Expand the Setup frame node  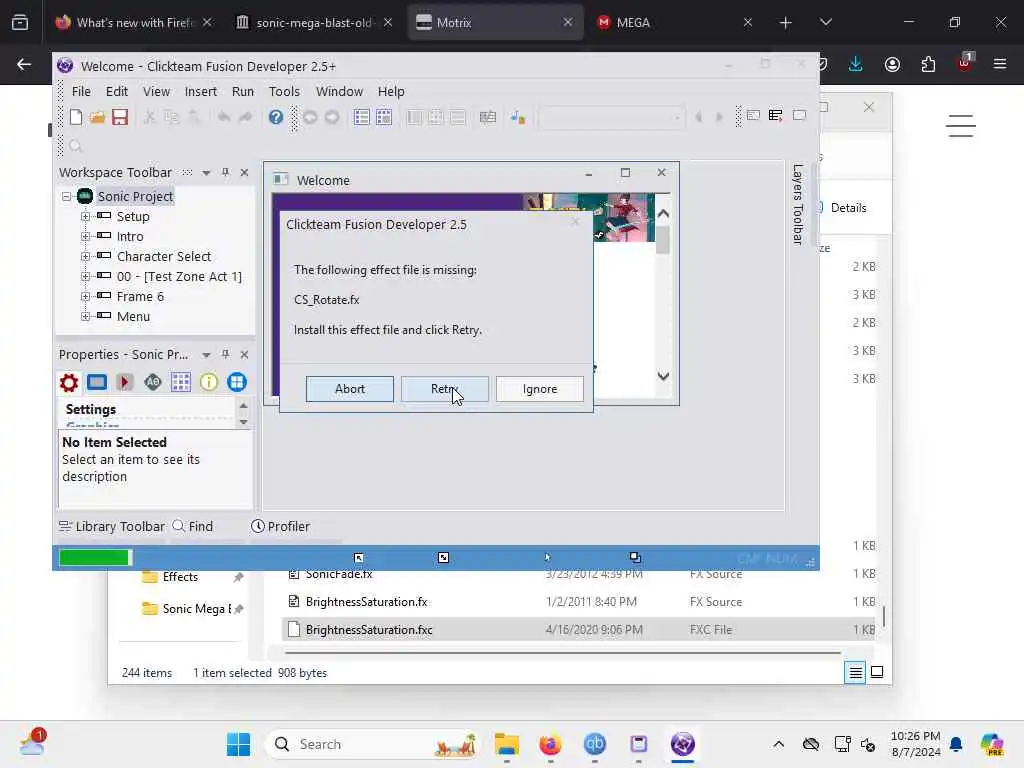[86, 216]
